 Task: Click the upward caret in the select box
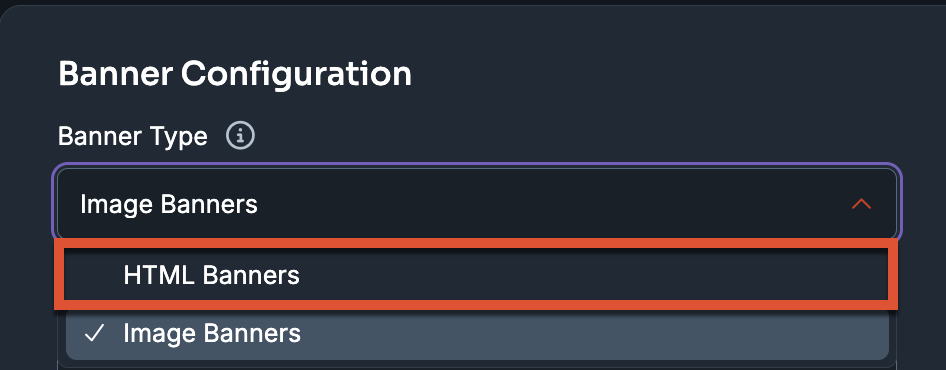tap(861, 204)
